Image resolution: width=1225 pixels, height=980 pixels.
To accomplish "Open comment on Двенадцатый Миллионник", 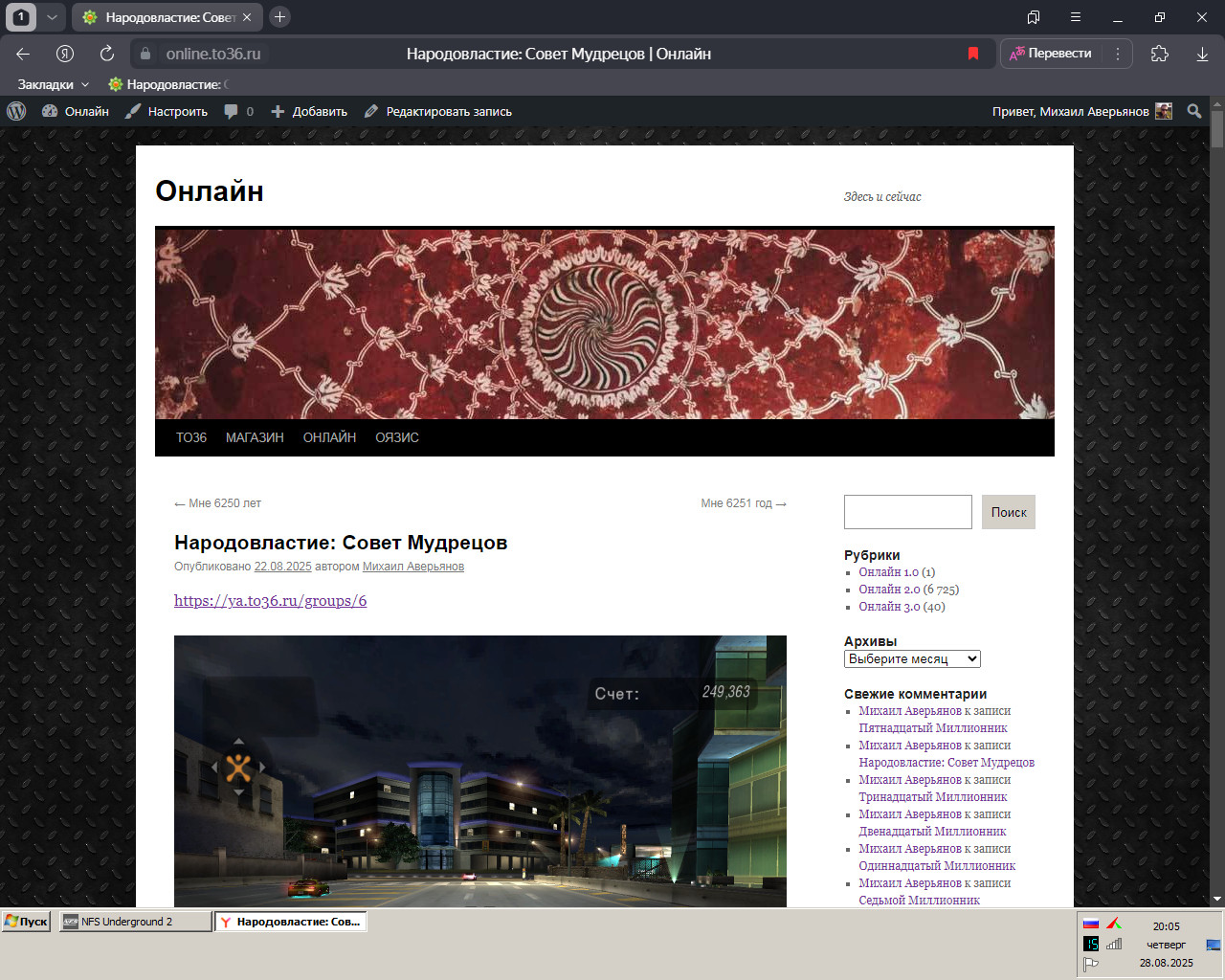I will [932, 832].
